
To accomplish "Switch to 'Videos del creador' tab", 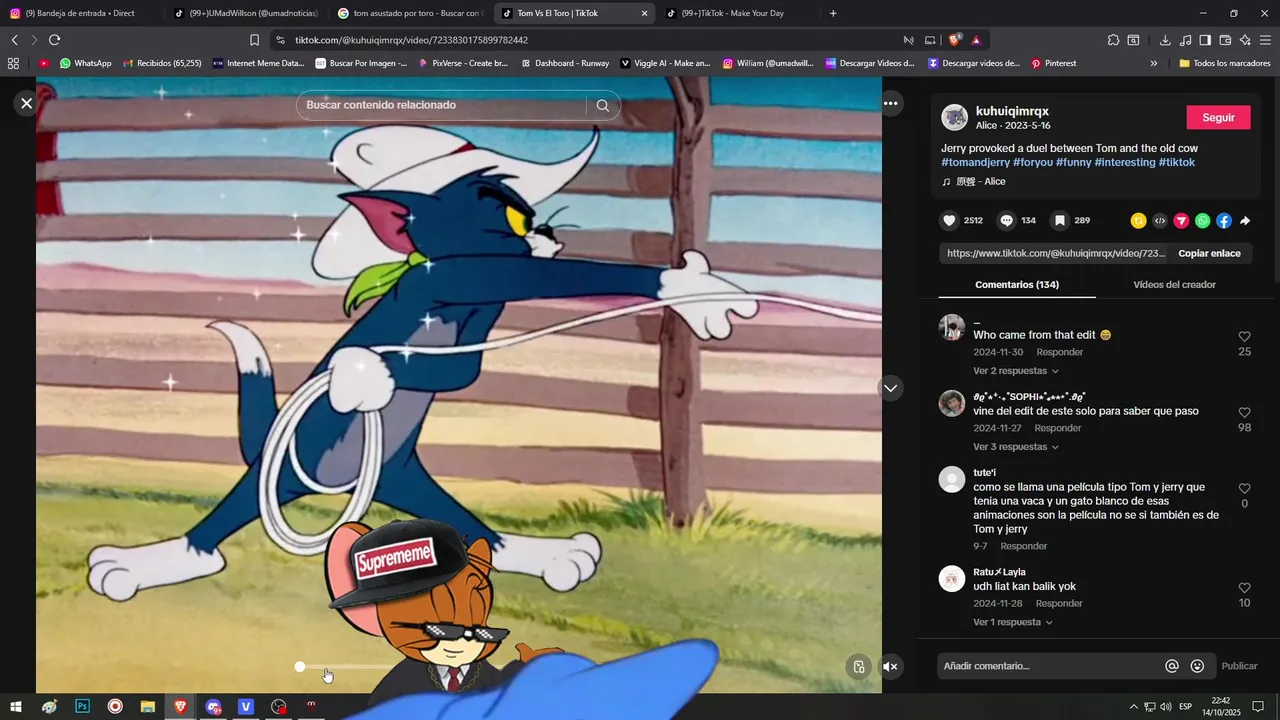I will point(1174,285).
